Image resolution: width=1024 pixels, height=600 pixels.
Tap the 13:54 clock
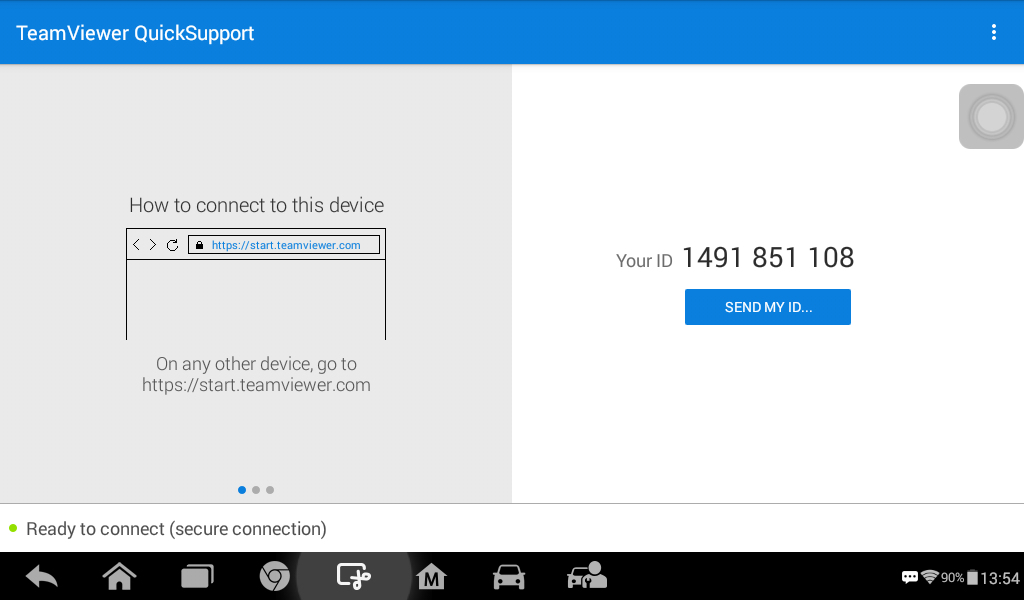pyautogui.click(x=1000, y=578)
